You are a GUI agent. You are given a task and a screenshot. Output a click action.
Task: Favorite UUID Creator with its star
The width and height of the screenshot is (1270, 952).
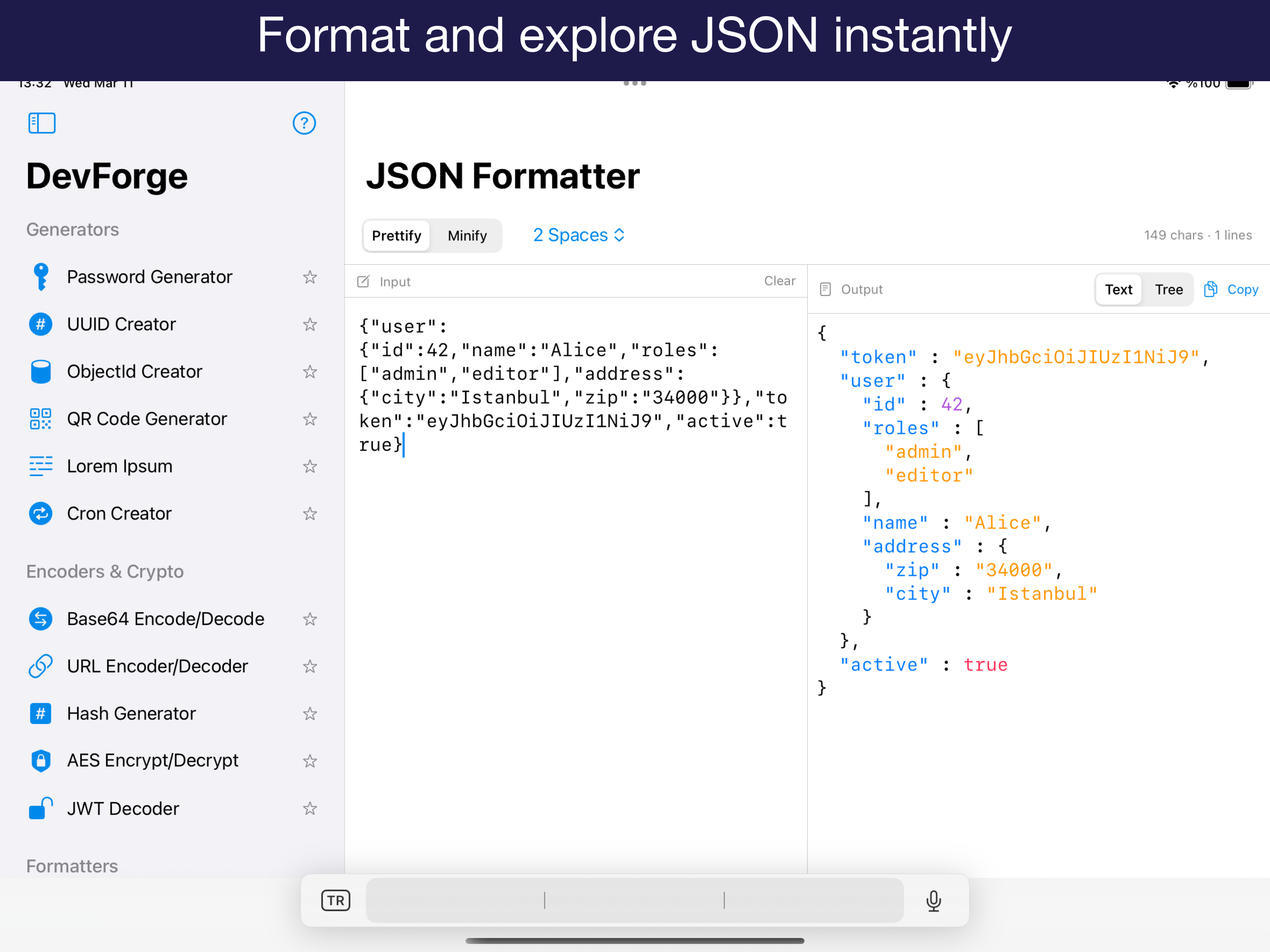pos(310,324)
